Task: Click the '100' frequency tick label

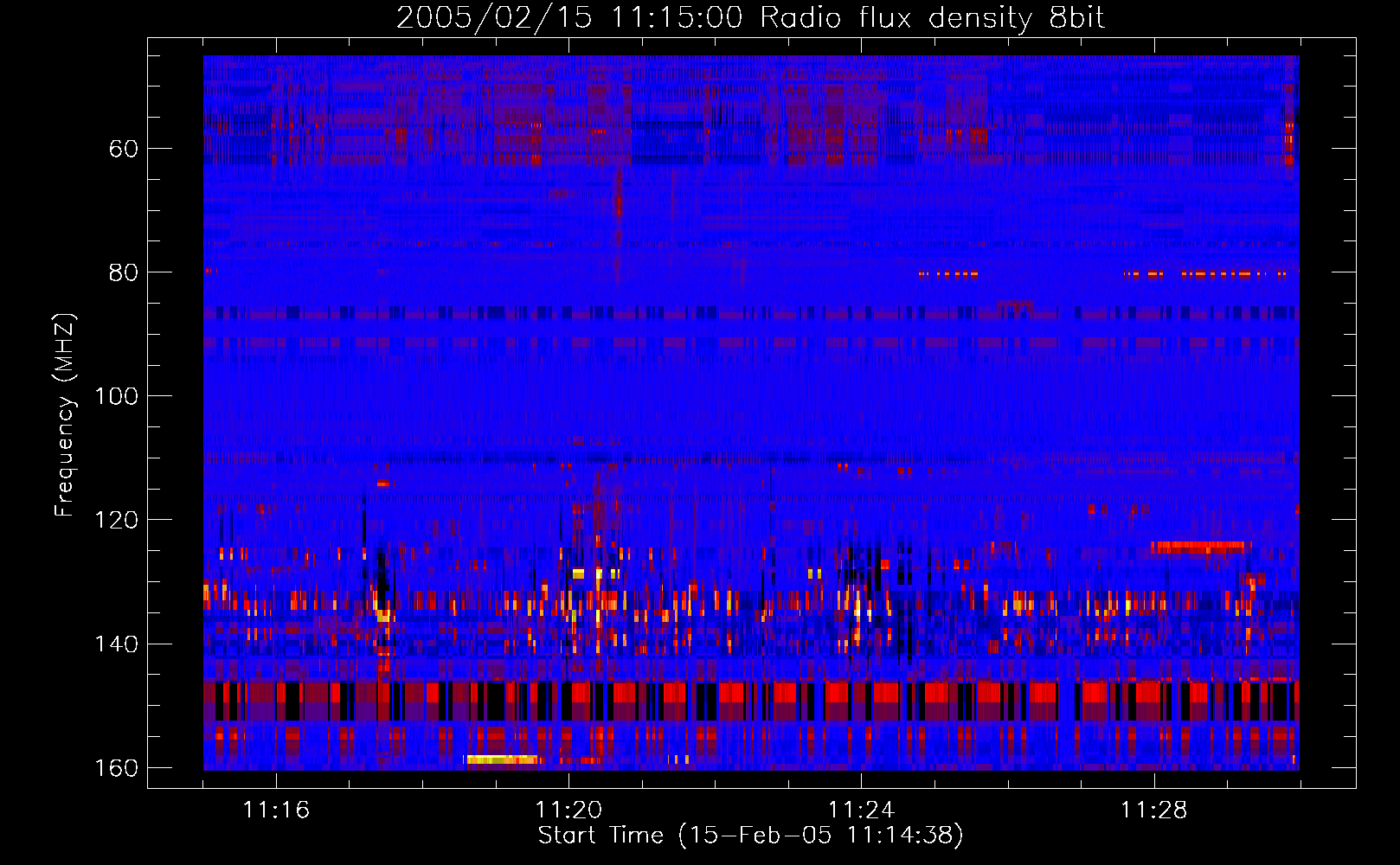Action: (x=116, y=396)
